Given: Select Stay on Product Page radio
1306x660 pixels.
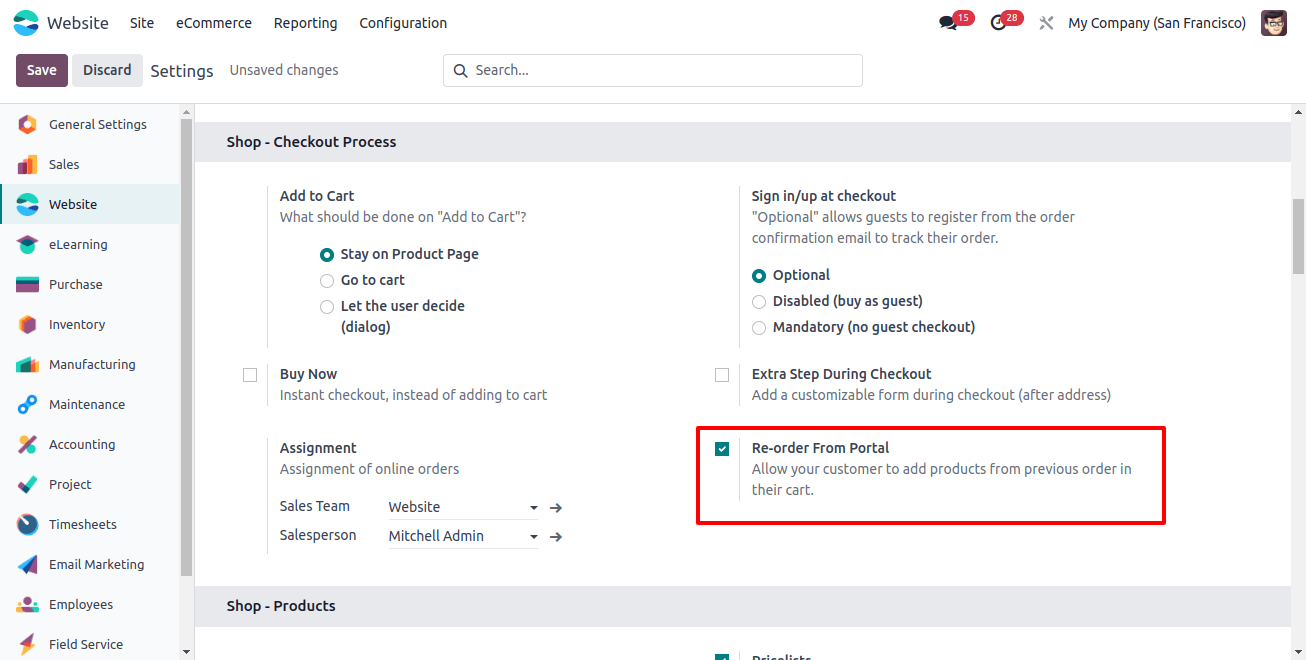Looking at the screenshot, I should tap(327, 255).
